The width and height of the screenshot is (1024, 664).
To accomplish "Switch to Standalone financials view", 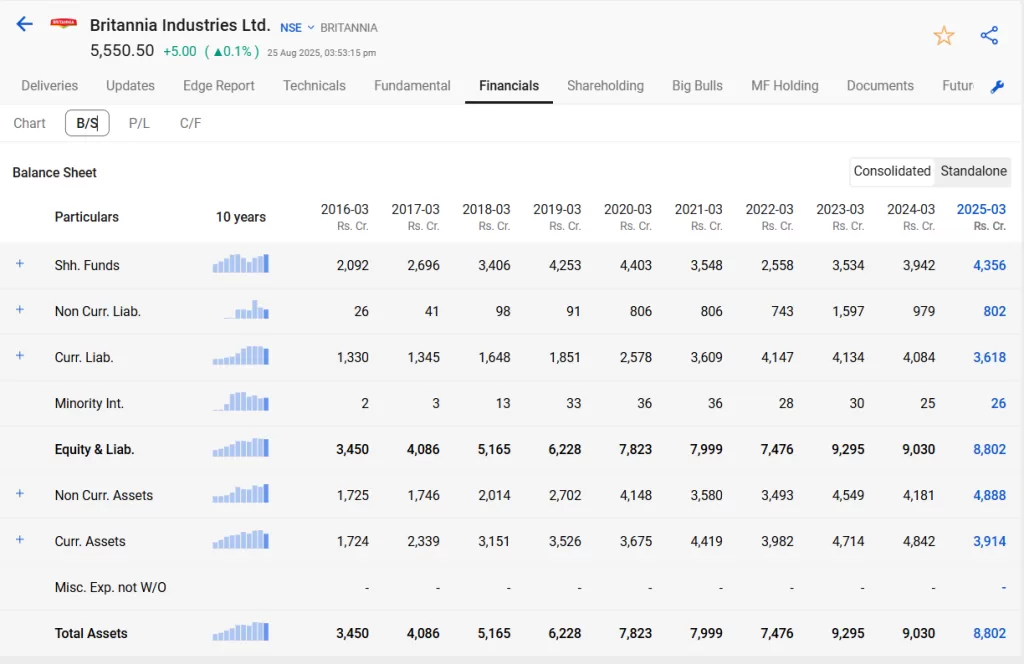I will (x=973, y=171).
